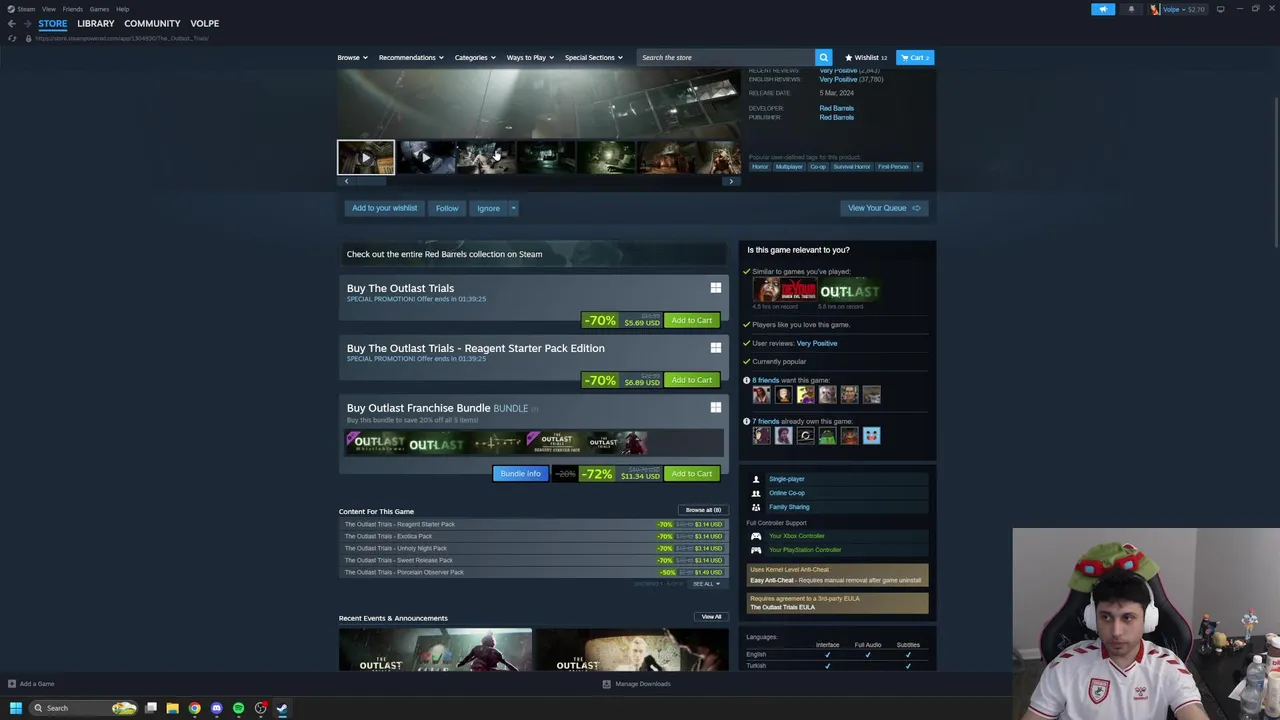
Task: Add Outlast Franchise Bundle to cart
Action: pos(691,474)
